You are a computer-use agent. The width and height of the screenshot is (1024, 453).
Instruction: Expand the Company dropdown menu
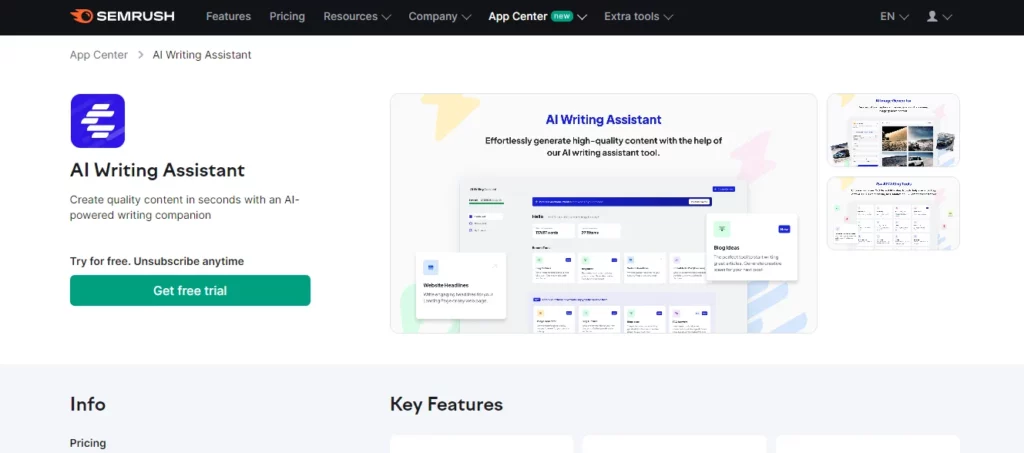(440, 16)
